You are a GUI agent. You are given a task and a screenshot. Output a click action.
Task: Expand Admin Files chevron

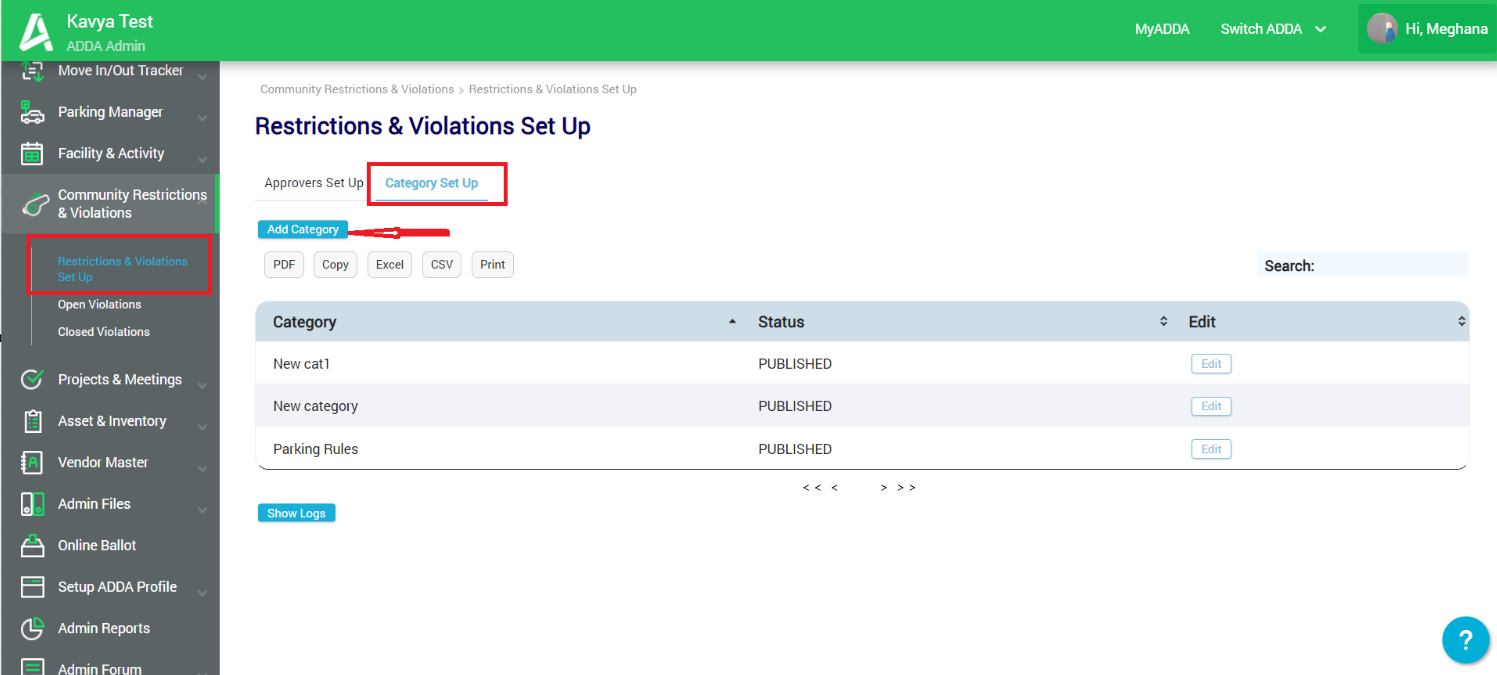202,510
